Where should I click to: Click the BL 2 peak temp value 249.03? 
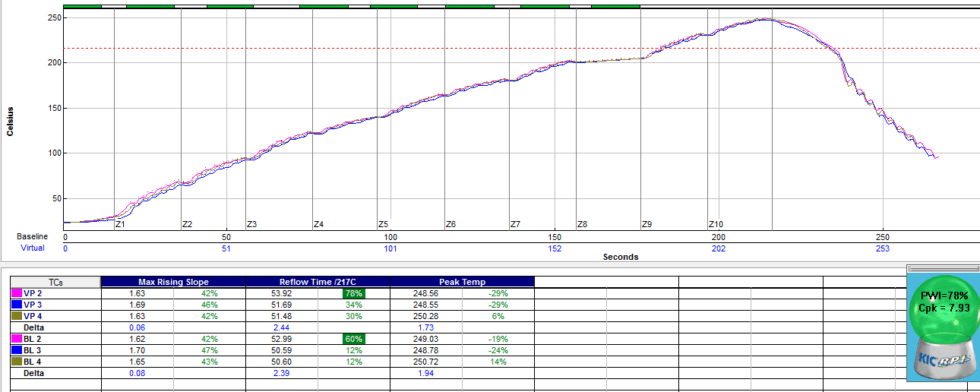coord(426,339)
